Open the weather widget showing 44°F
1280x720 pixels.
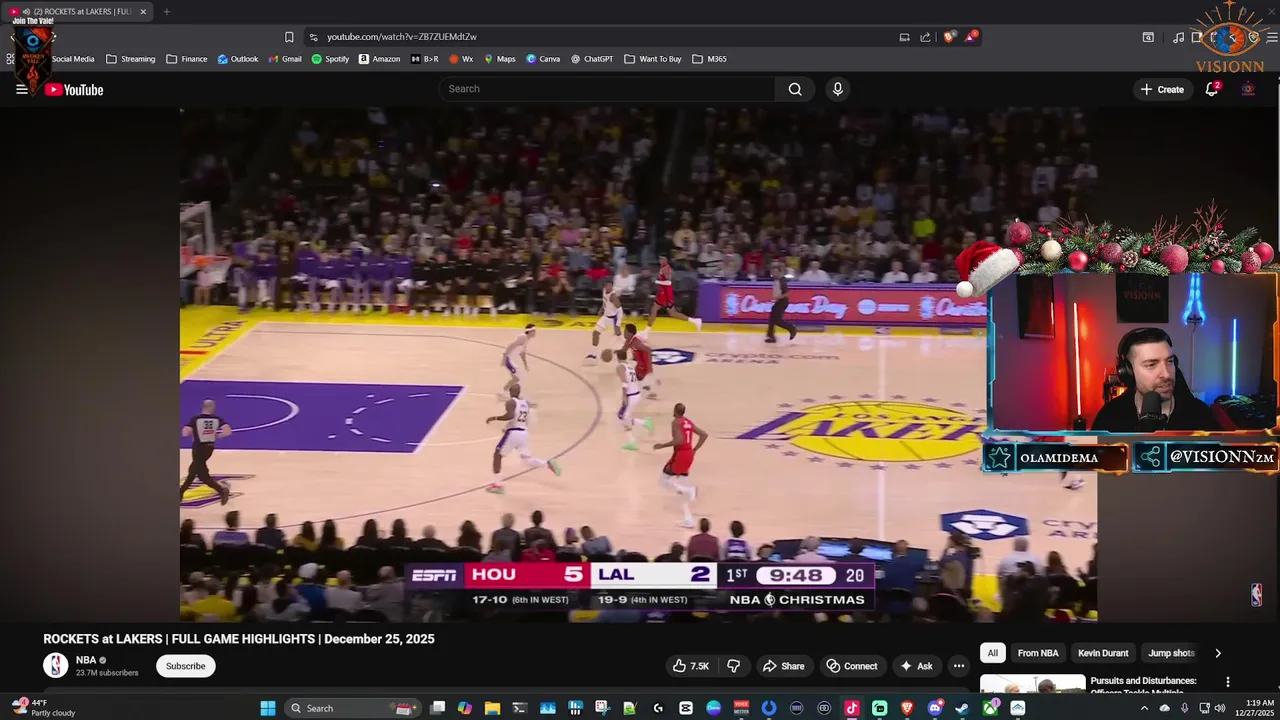point(45,707)
